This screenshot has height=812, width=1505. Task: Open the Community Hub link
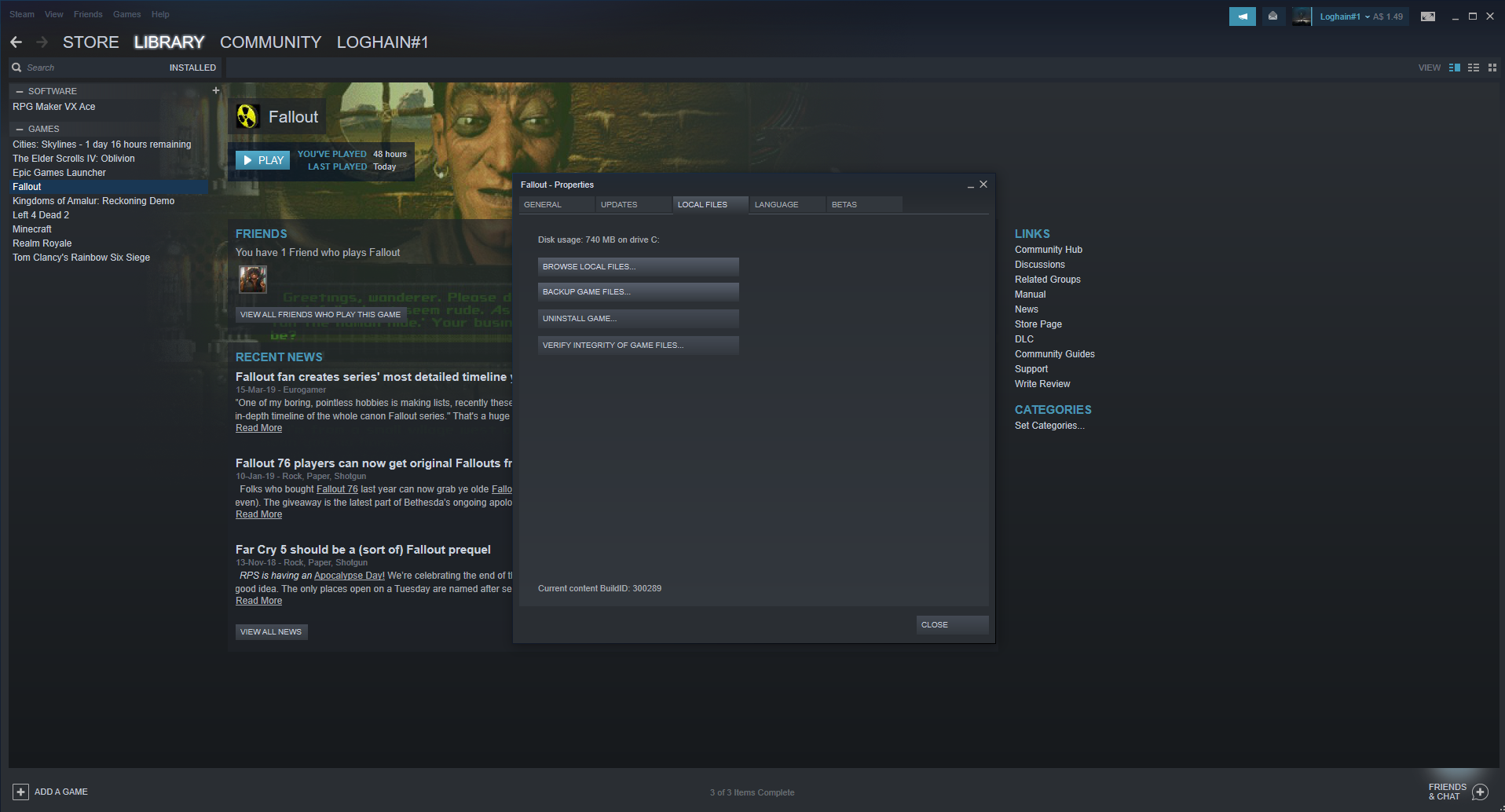point(1049,250)
